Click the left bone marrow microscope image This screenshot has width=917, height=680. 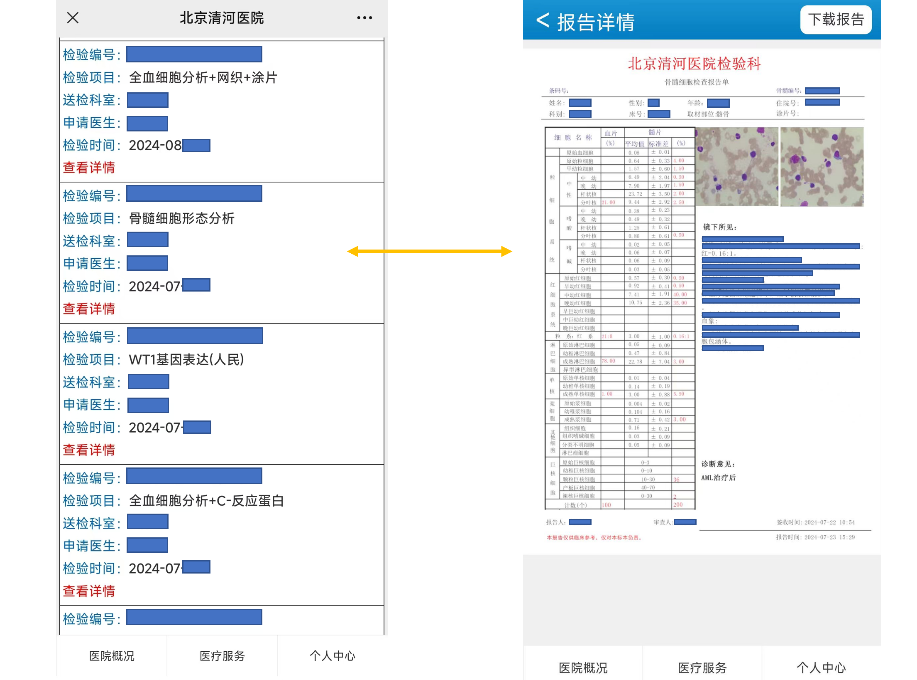tap(735, 166)
